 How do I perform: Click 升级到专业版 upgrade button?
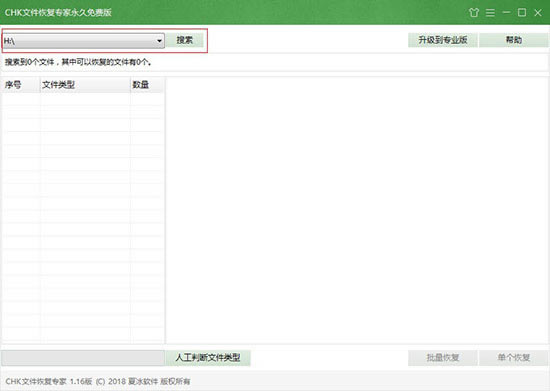coord(443,40)
